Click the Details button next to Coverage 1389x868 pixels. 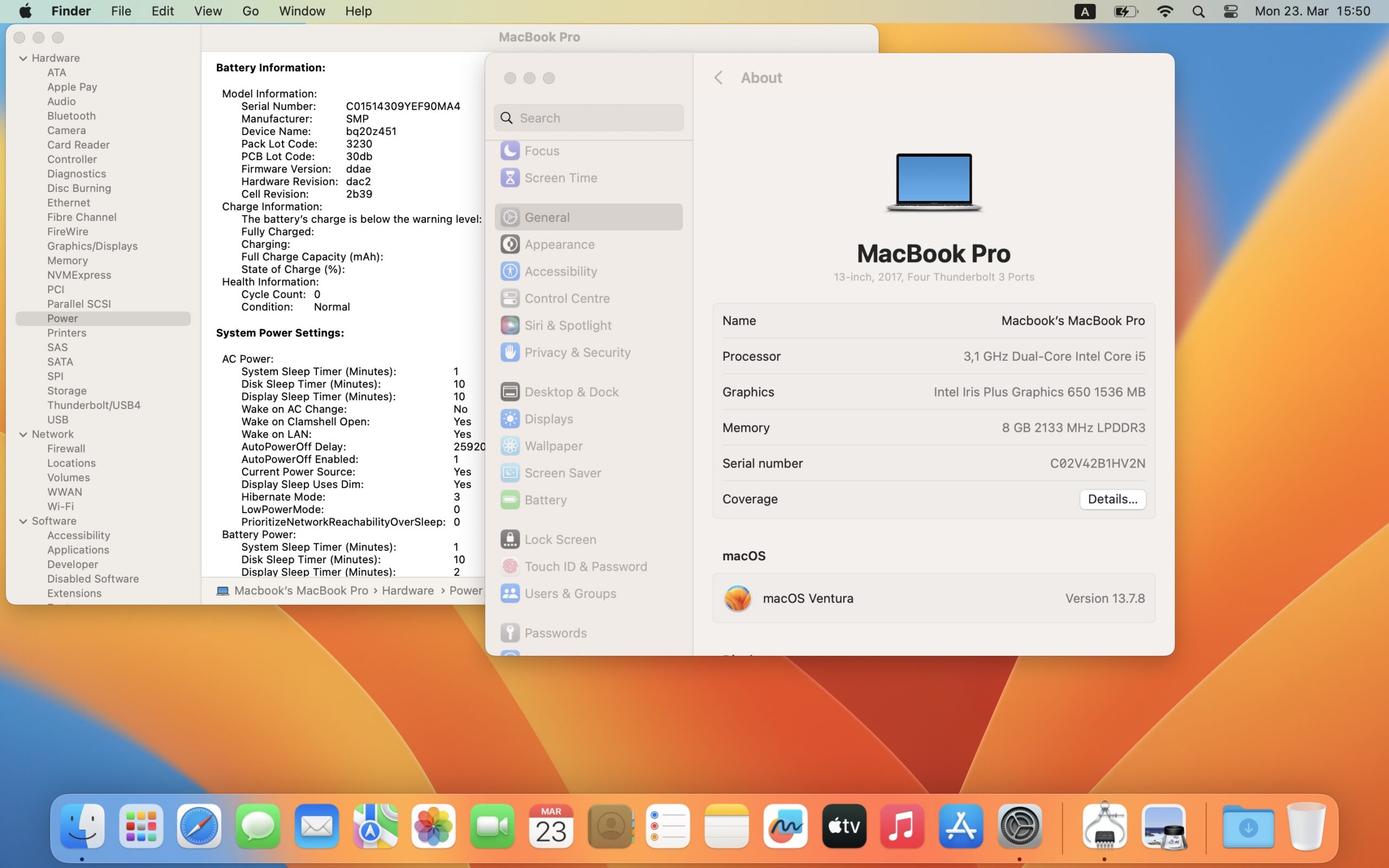pyautogui.click(x=1112, y=499)
